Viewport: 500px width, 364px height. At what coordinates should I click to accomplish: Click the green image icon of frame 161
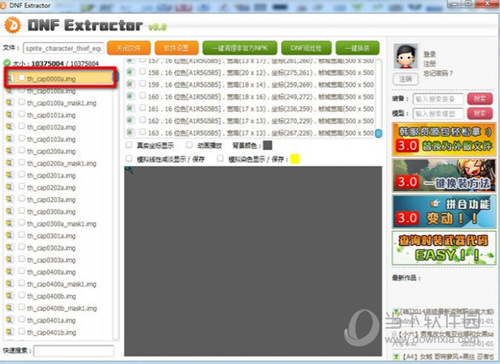pyautogui.click(x=130, y=108)
